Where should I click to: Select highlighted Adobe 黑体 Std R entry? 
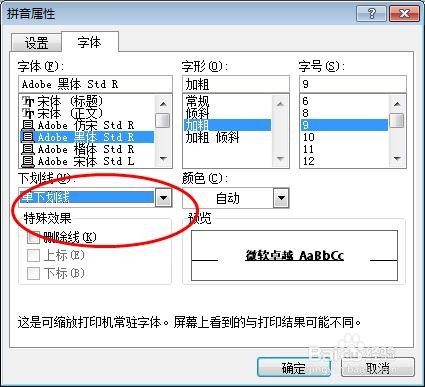[87, 137]
